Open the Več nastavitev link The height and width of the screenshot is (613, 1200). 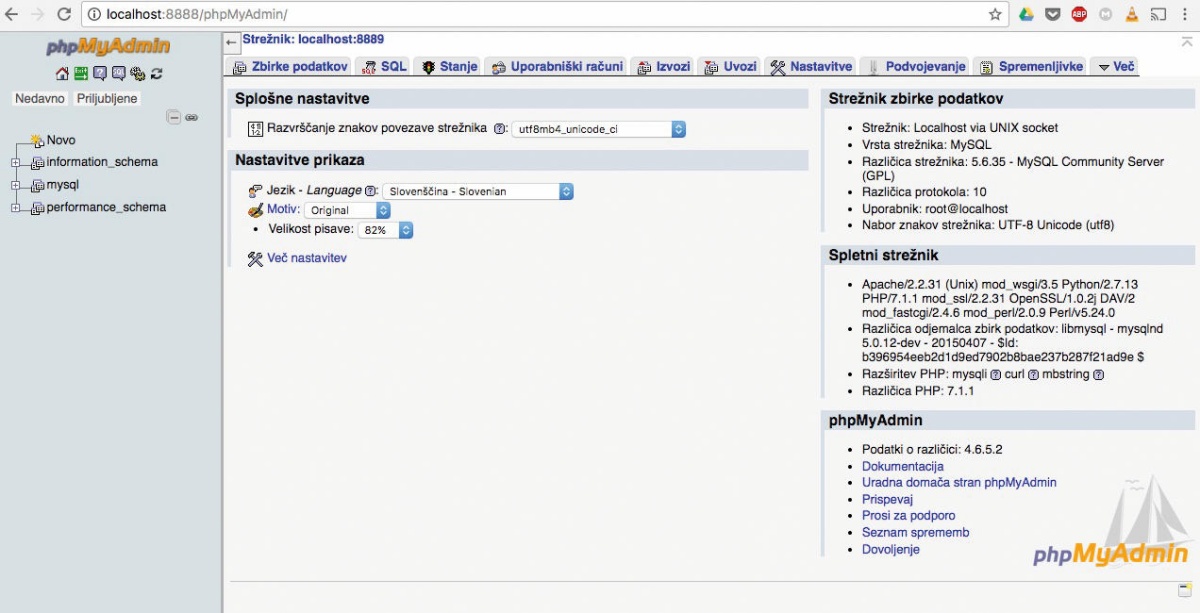coord(307,258)
